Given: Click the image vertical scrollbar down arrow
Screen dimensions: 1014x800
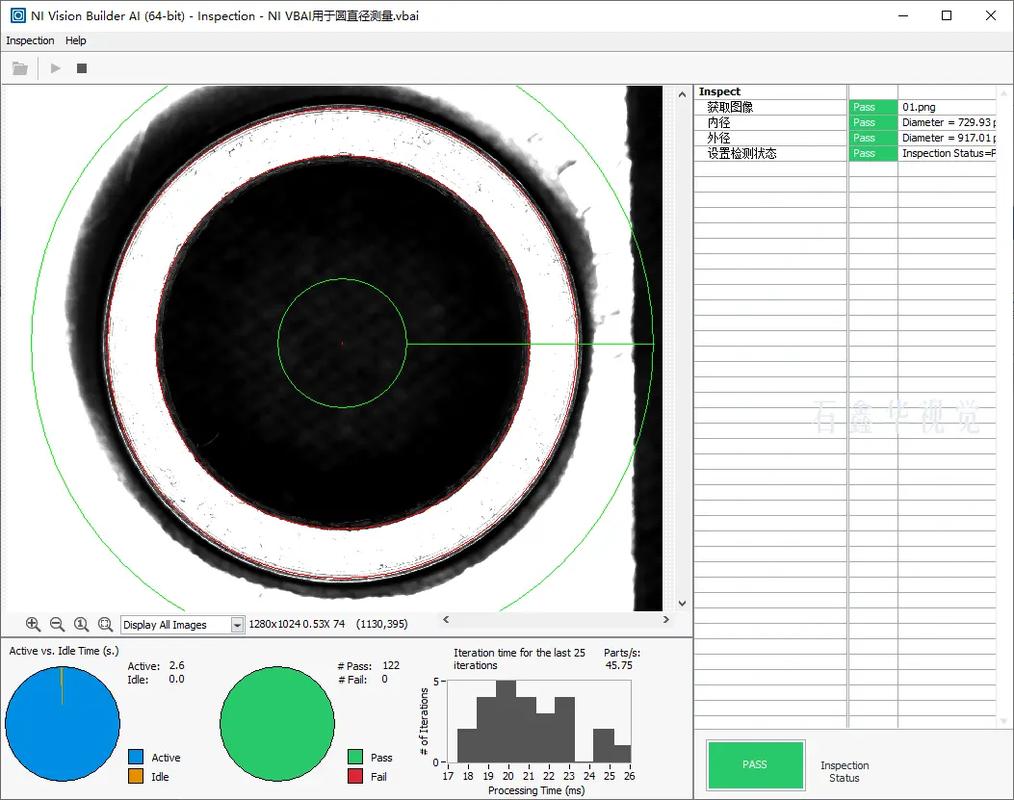Looking at the screenshot, I should [682, 603].
